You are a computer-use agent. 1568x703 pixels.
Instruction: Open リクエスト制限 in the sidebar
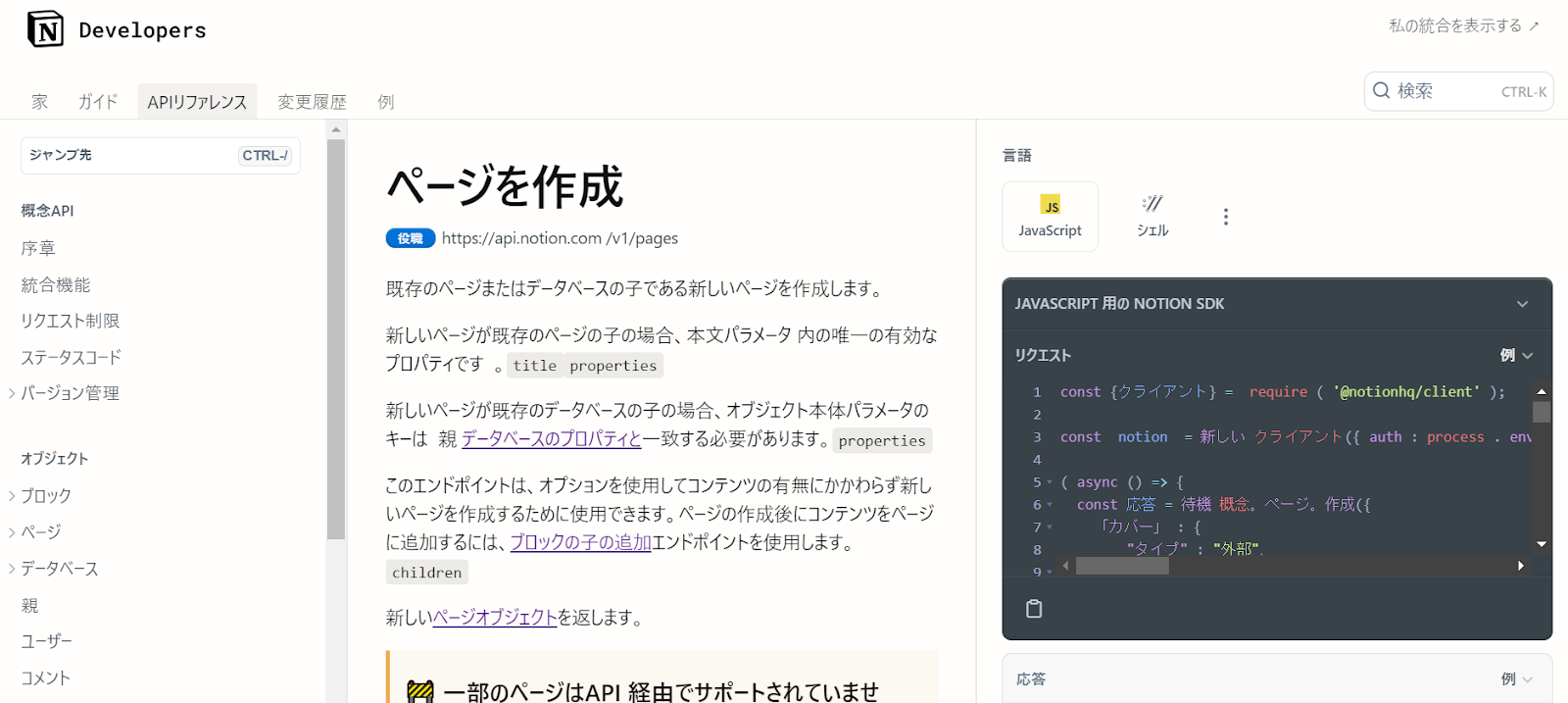tap(71, 322)
